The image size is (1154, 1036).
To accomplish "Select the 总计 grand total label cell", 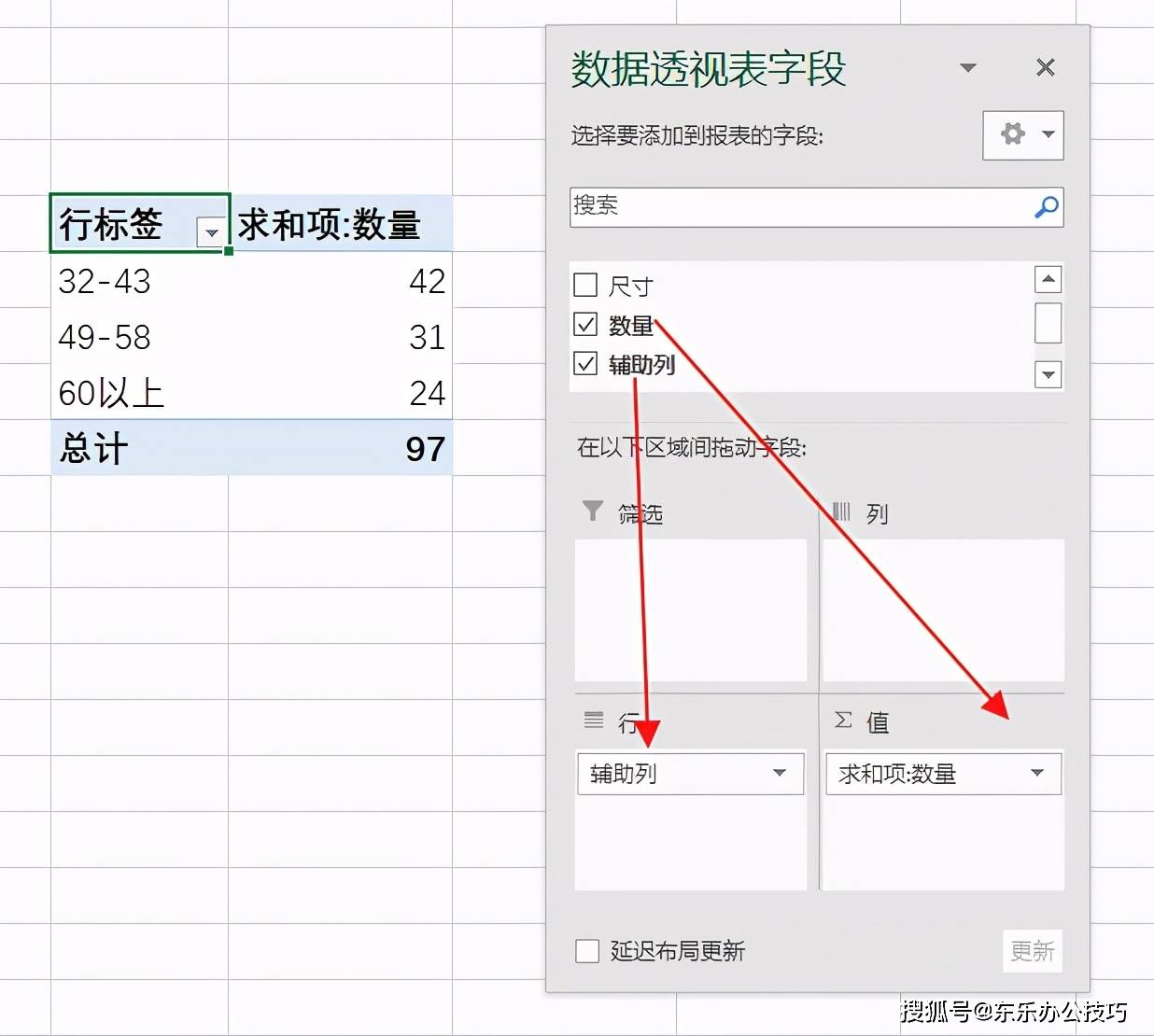I will [x=140, y=448].
